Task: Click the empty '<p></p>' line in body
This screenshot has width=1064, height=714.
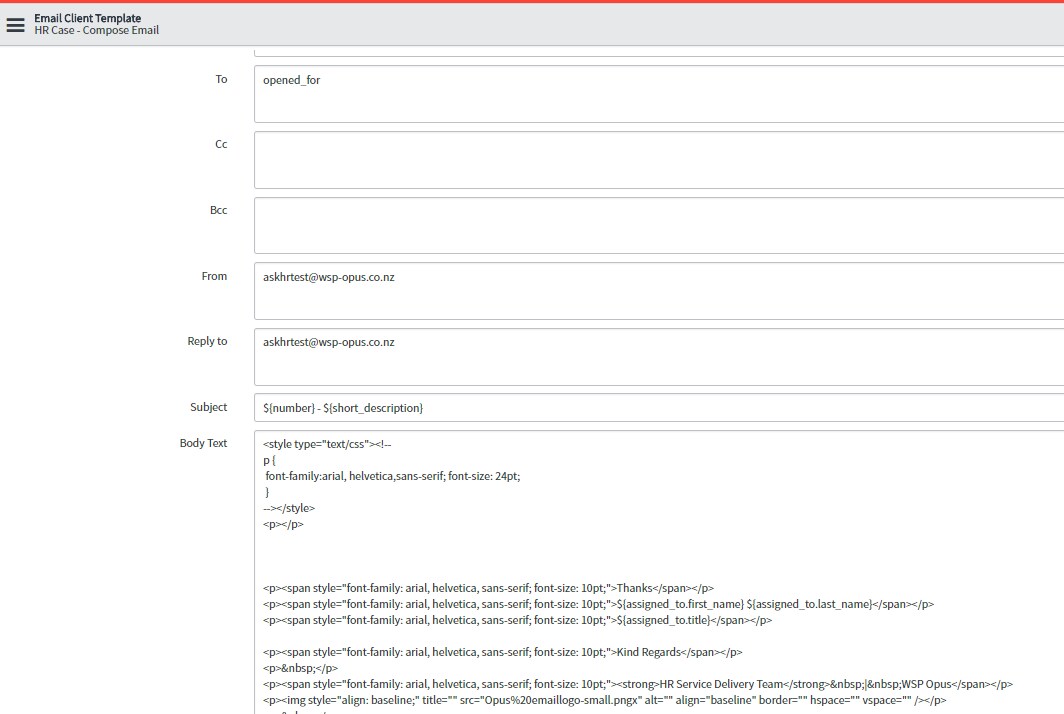Action: pos(284,525)
